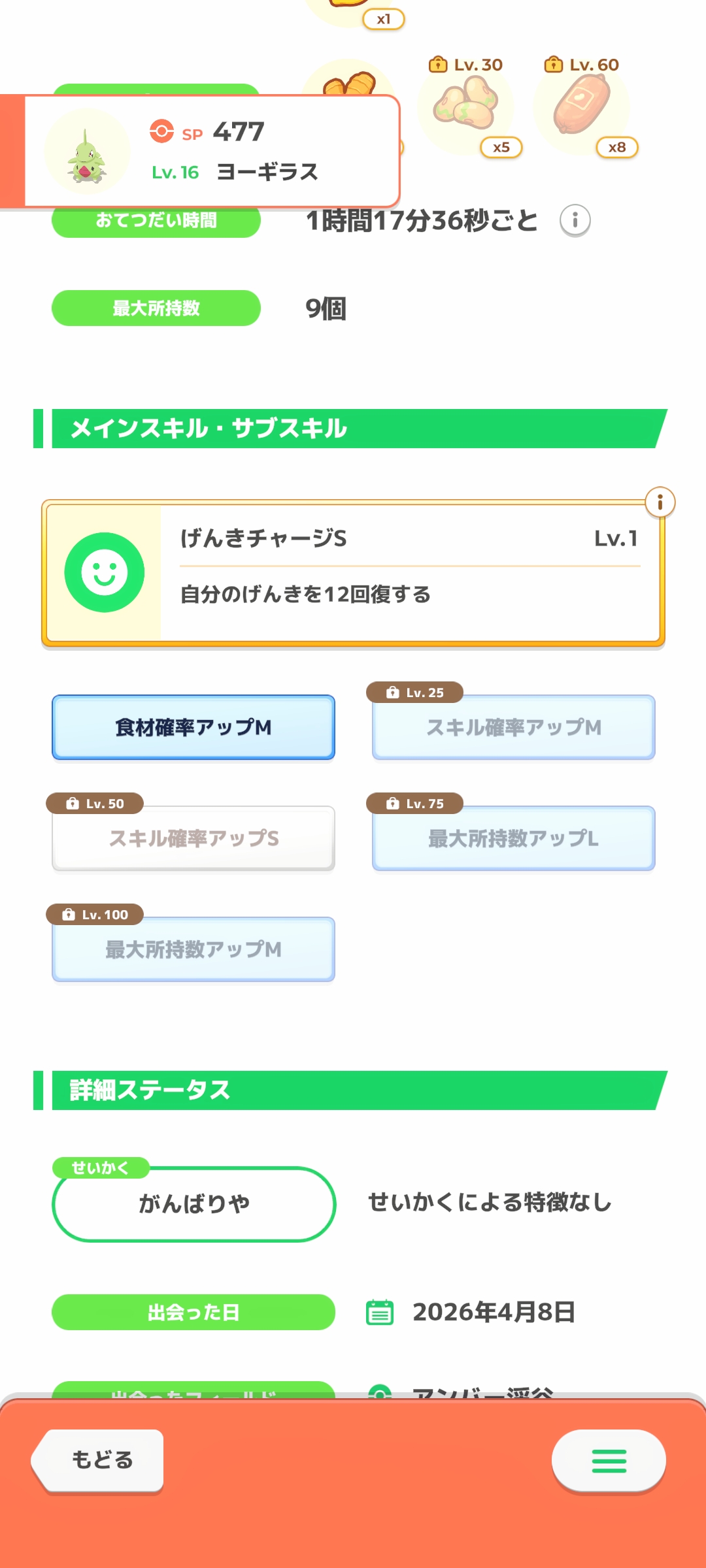Tap the locked Lv. 30 soybean ingredient

(x=467, y=105)
